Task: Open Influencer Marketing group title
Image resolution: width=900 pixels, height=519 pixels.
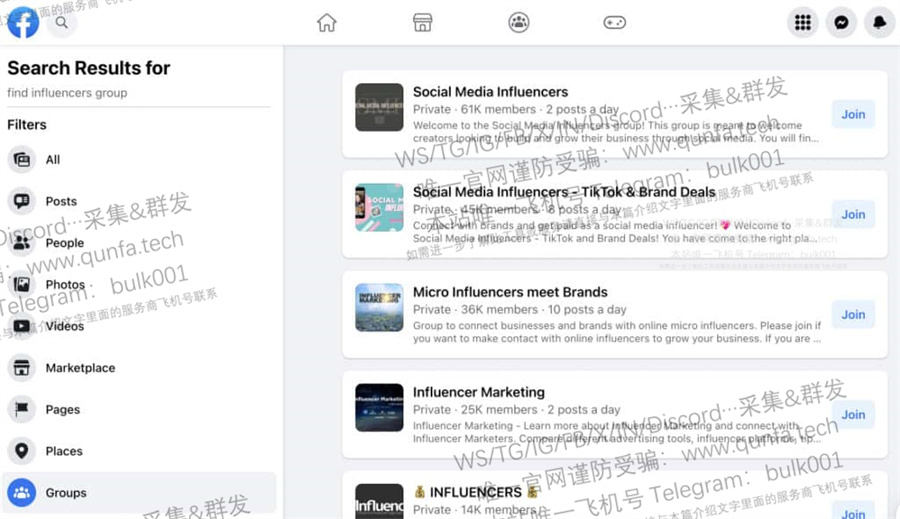Action: [479, 392]
